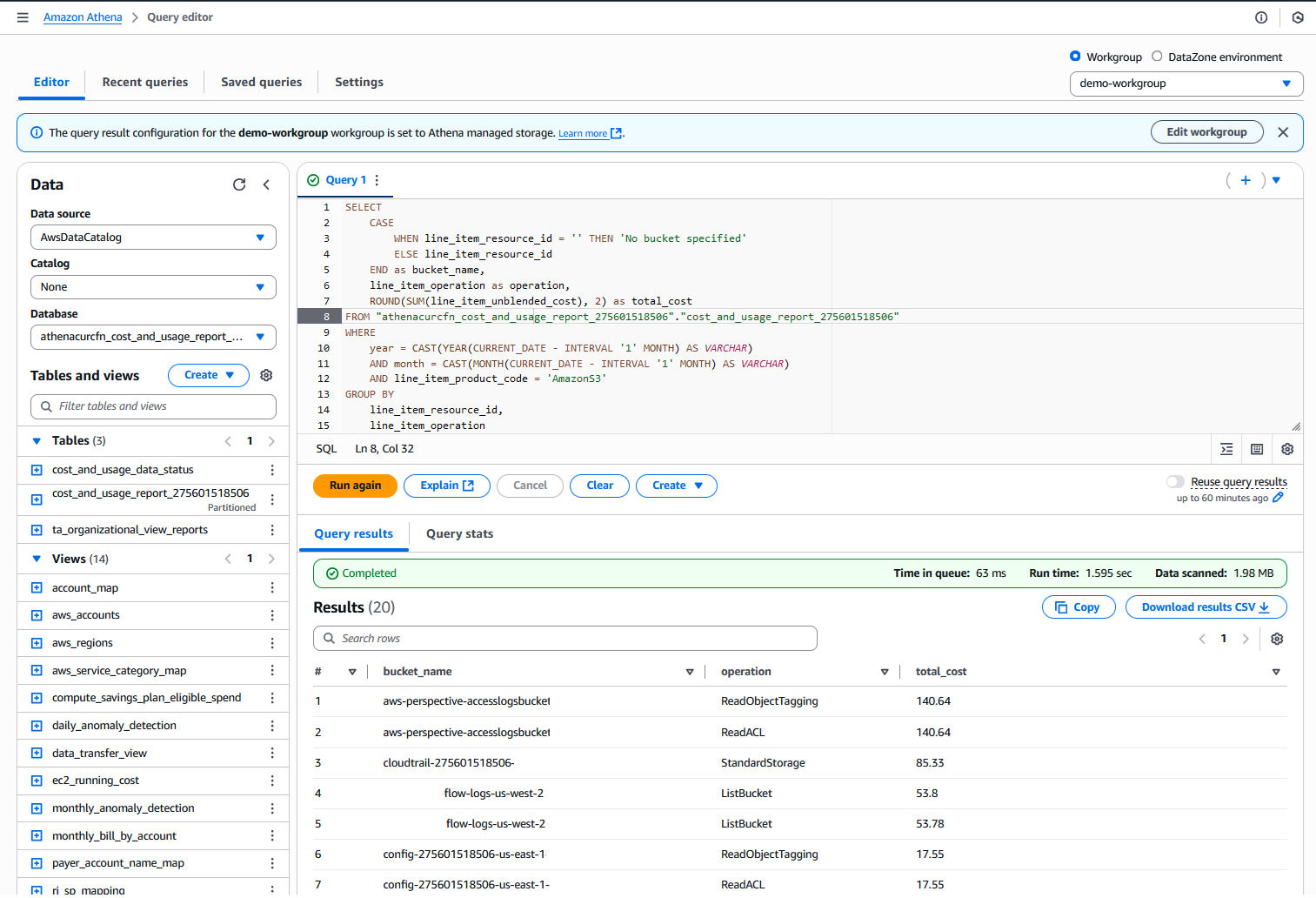The height and width of the screenshot is (898, 1316).
Task: Click the ellipsis menu on Query 1 tab
Action: pos(376,179)
